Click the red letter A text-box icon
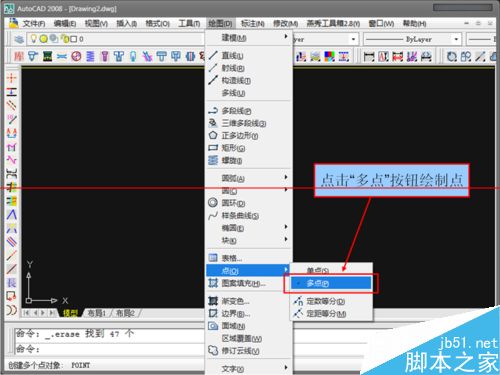500x375 pixels. pos(383,56)
